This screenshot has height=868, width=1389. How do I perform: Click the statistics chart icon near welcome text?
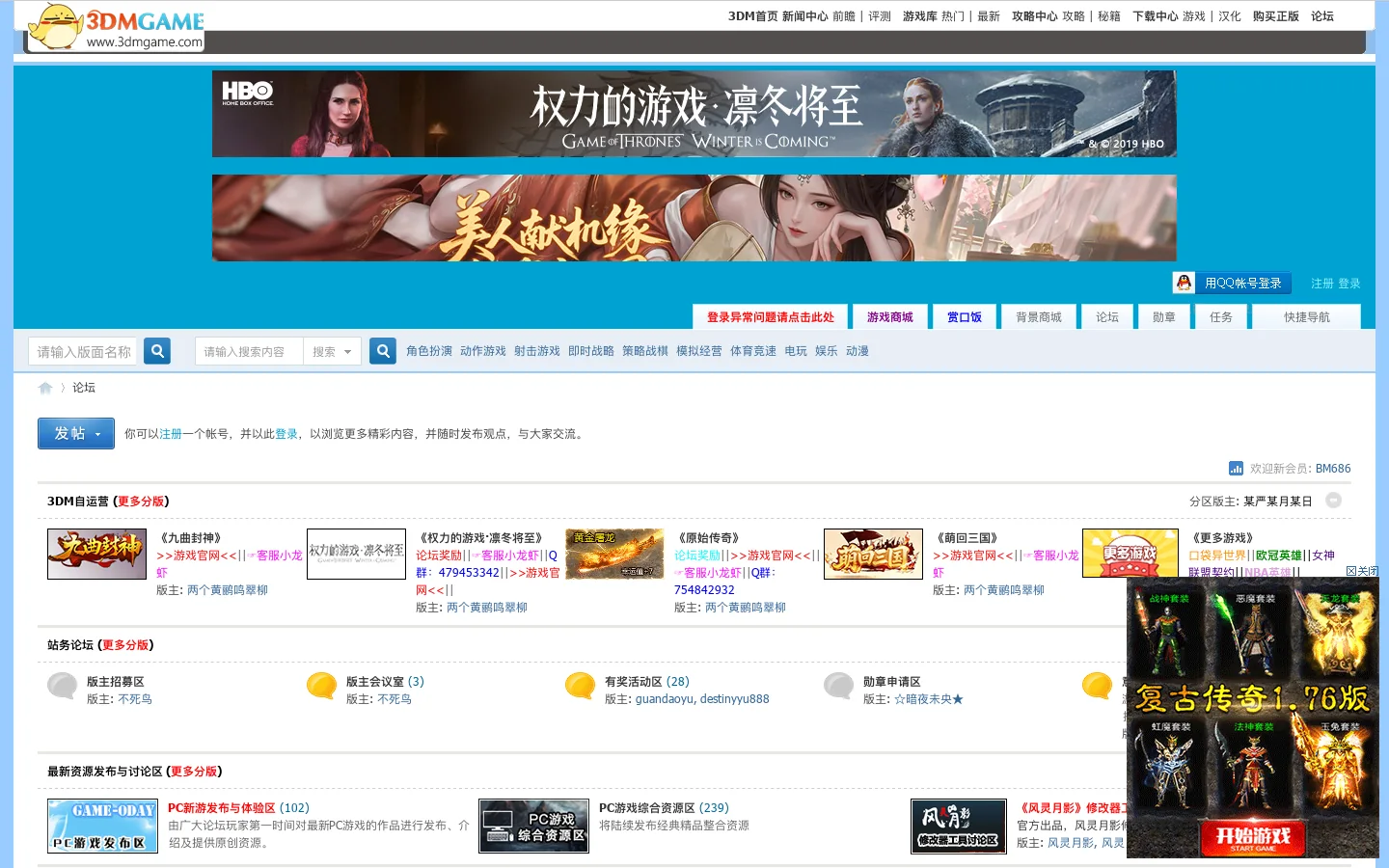pyautogui.click(x=1236, y=469)
